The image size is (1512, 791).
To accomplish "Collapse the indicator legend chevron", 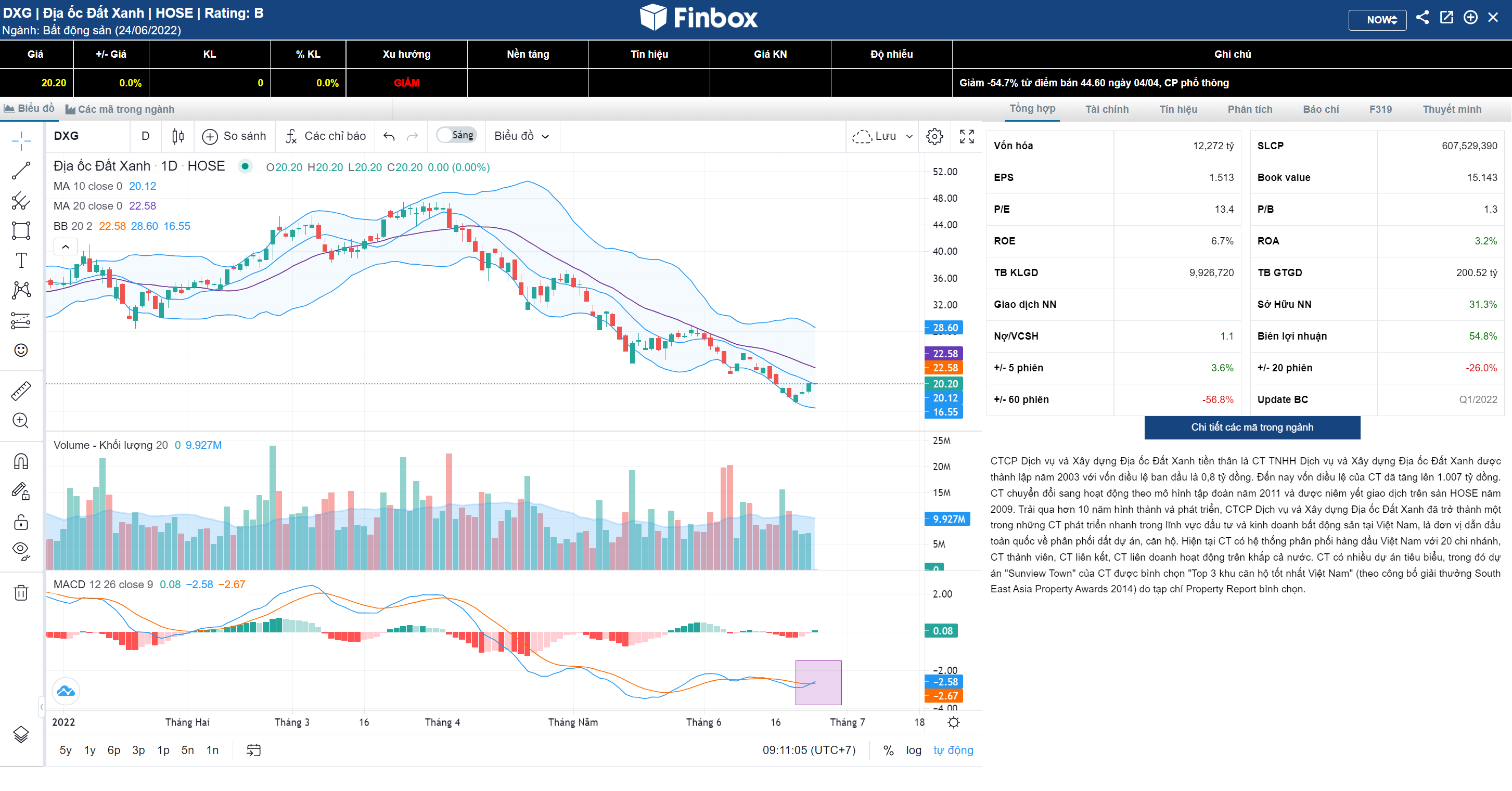I will tap(66, 247).
